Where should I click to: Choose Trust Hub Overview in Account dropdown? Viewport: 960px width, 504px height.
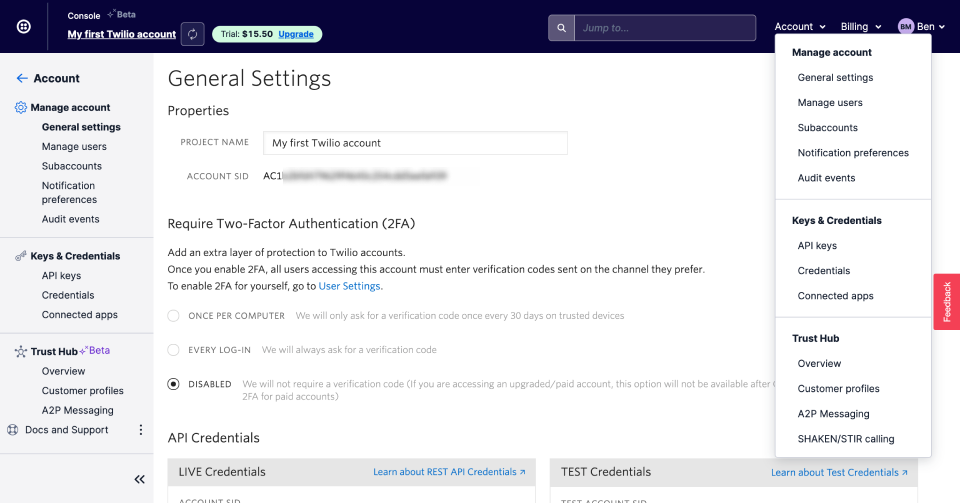click(819, 364)
